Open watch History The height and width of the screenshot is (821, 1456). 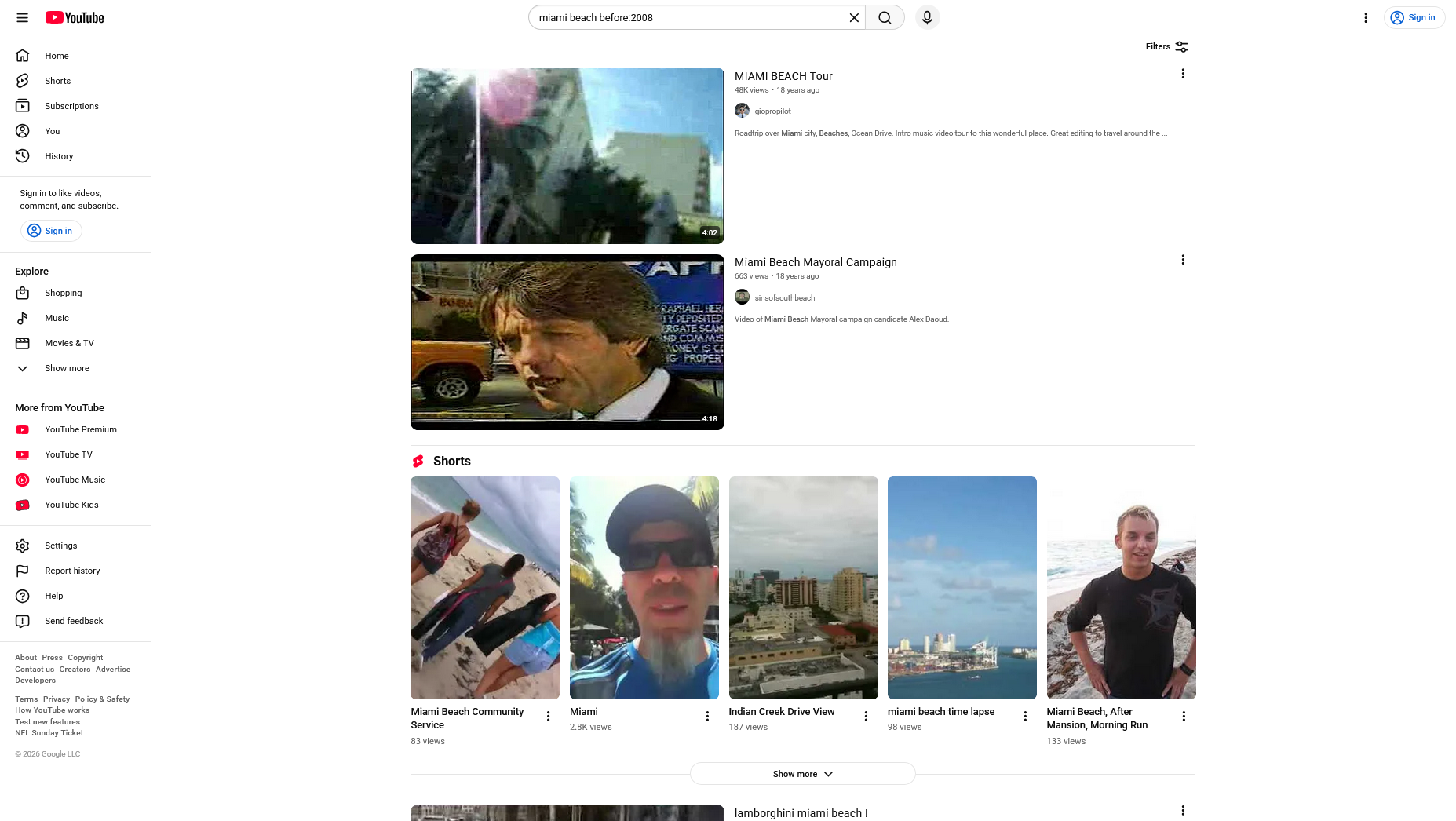[x=75, y=156]
